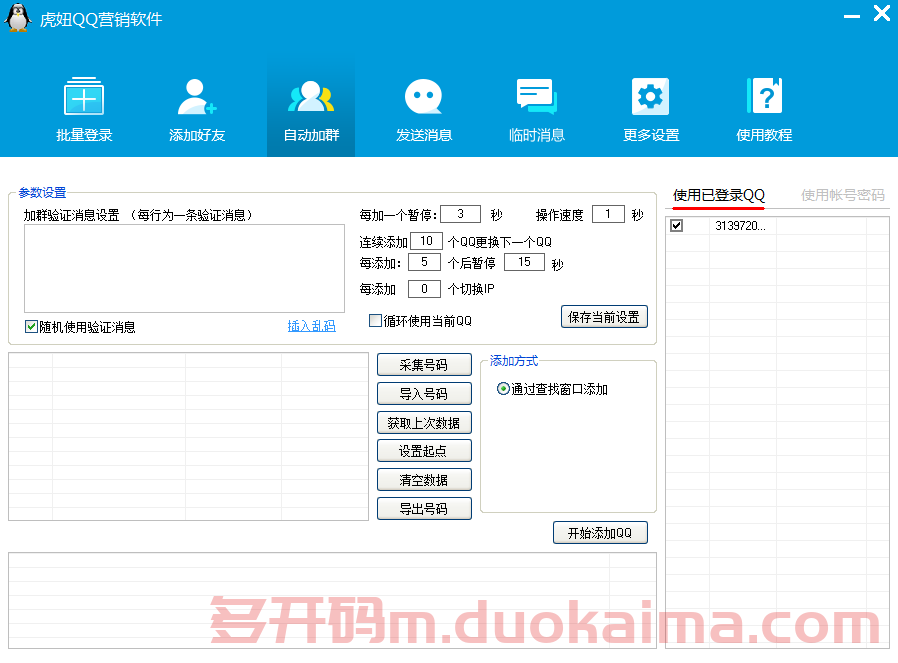Click the 临时消息 temporary message icon

(537, 97)
